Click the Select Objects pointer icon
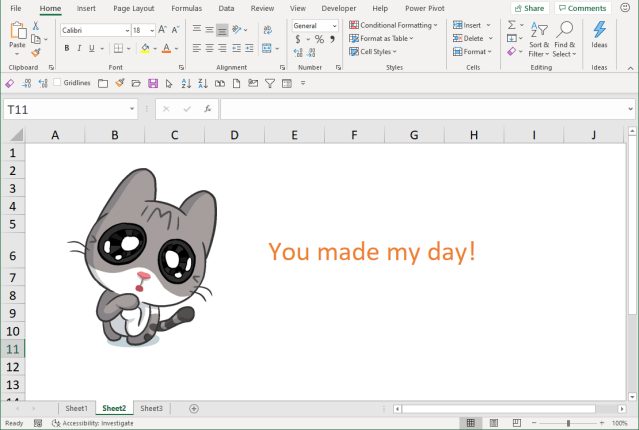Viewport: 639px width, 430px height. 169,84
